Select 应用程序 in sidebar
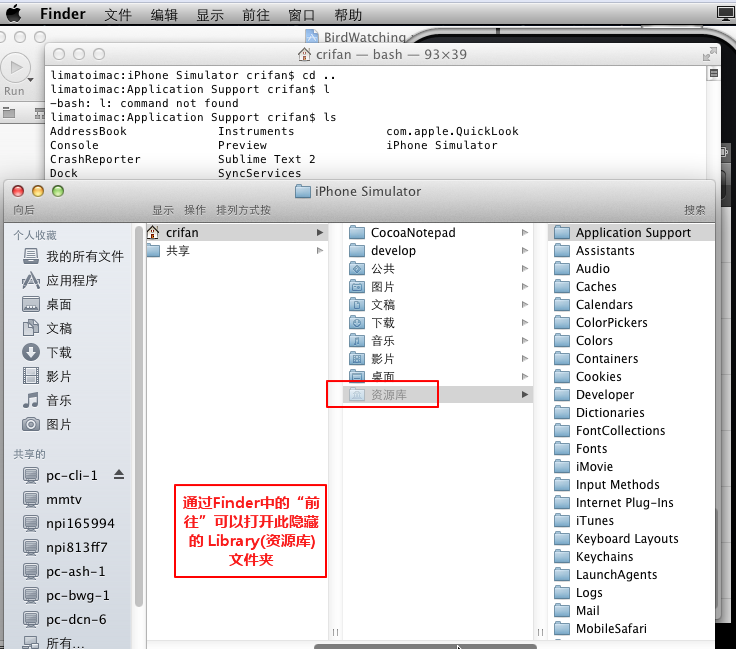 (x=60, y=280)
